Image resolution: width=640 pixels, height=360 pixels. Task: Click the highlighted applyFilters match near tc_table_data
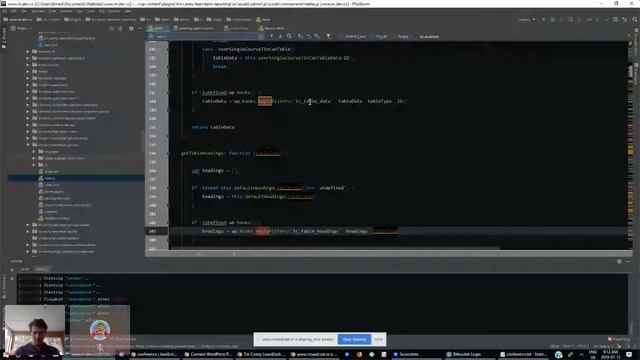click(264, 101)
